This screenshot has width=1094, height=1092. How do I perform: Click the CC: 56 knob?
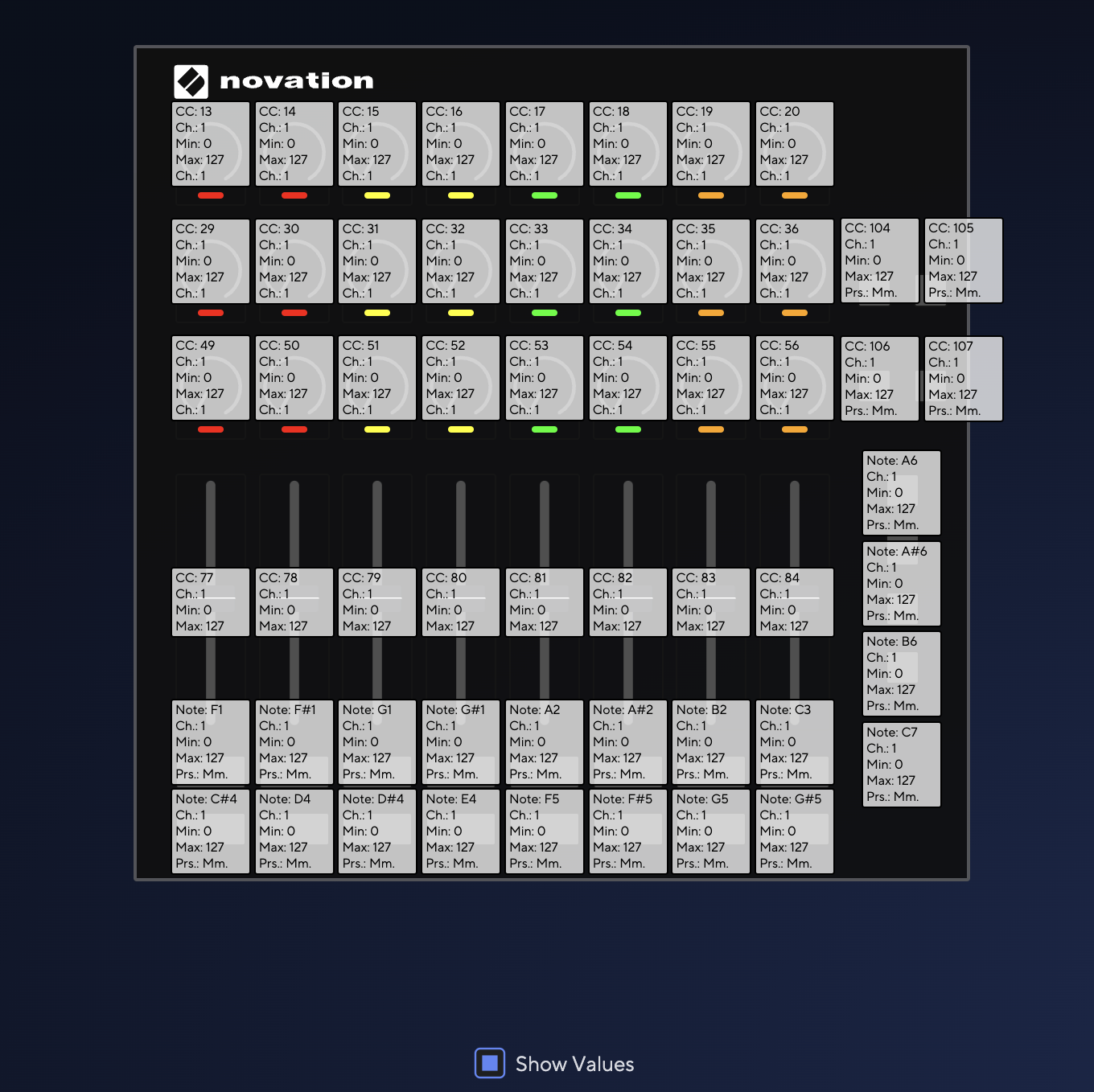[x=795, y=378]
